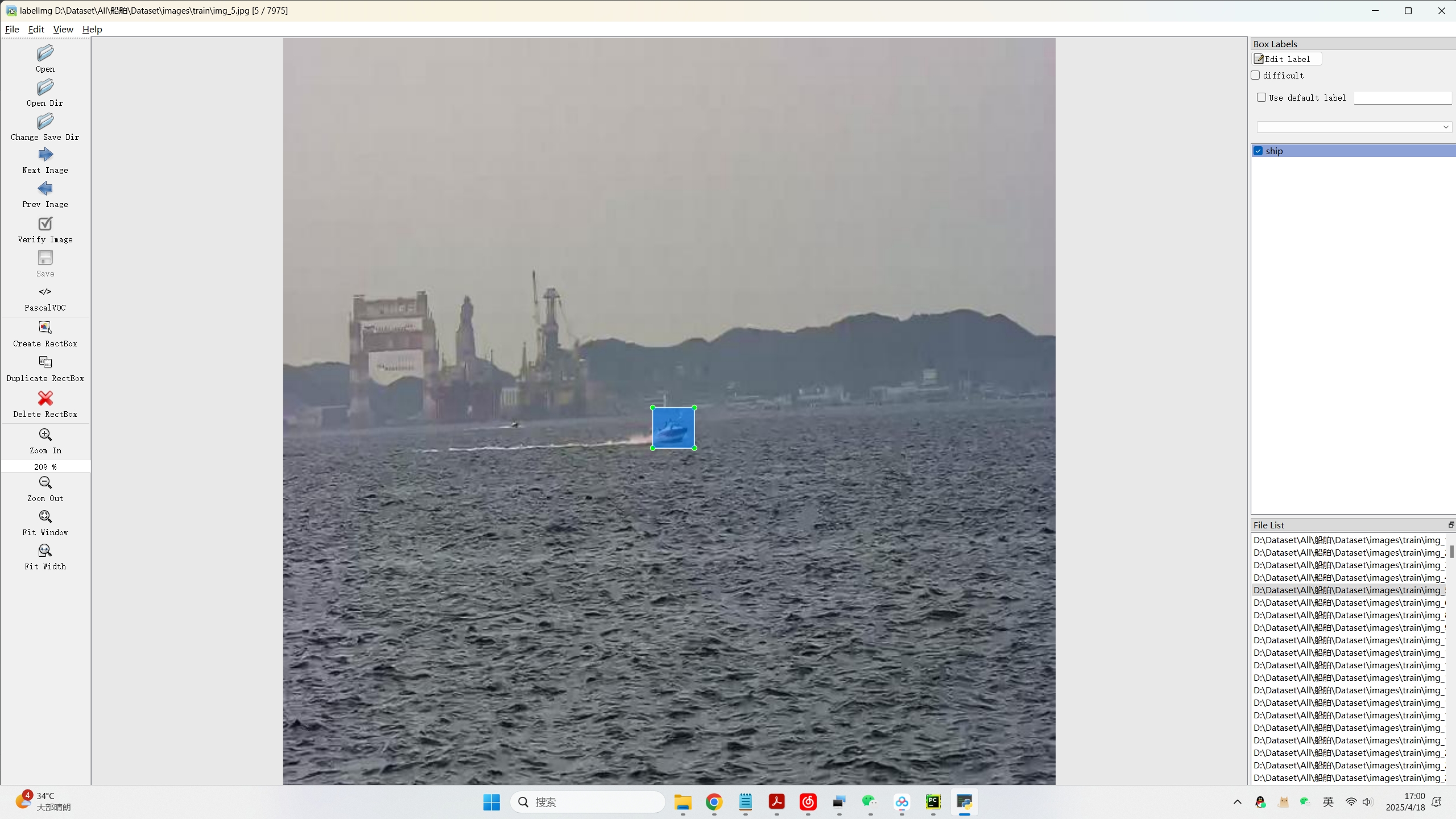Enable the difficult checkbox
The width and height of the screenshot is (1456, 819).
pyautogui.click(x=1256, y=75)
